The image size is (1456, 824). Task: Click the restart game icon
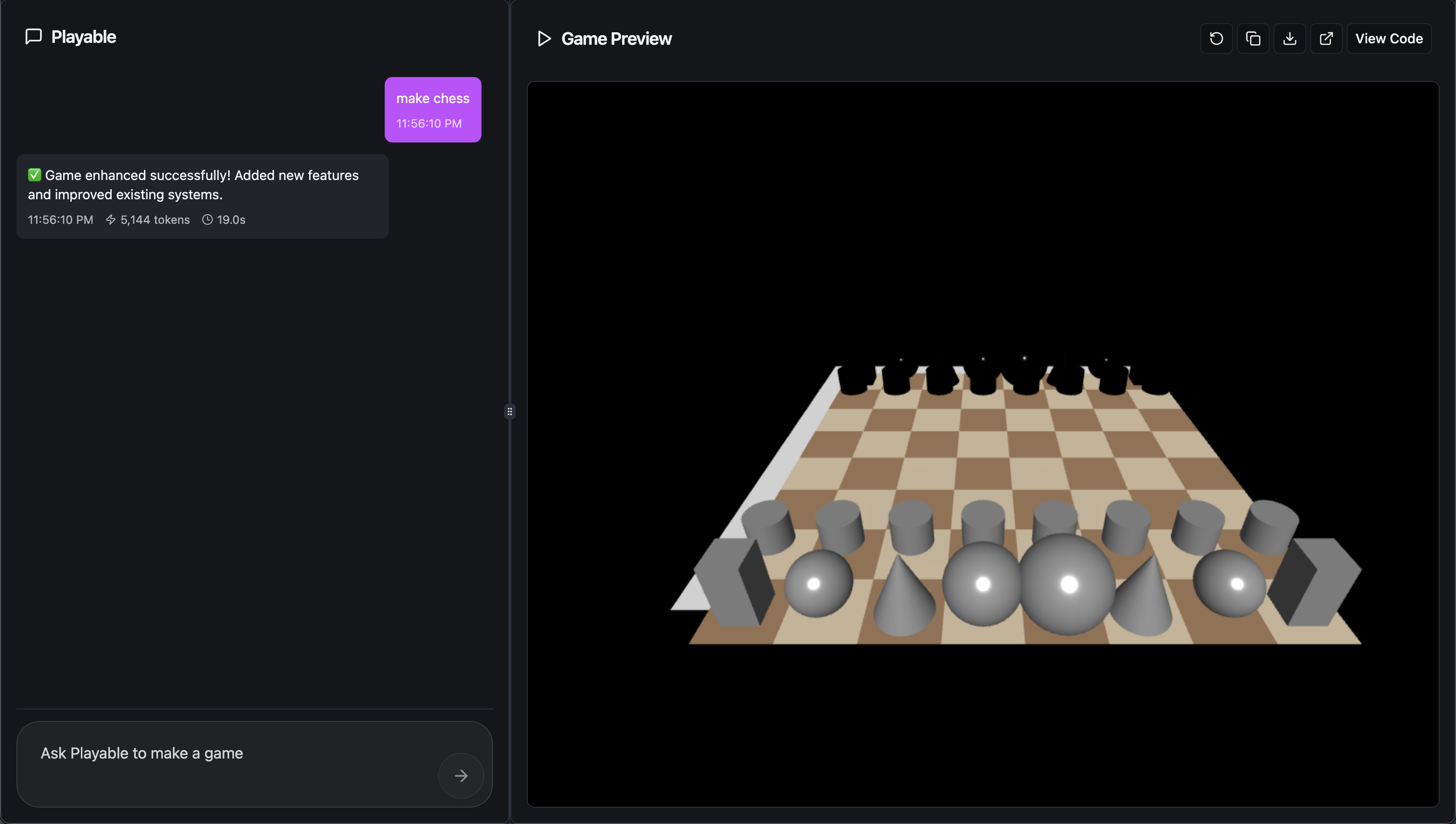[1216, 39]
